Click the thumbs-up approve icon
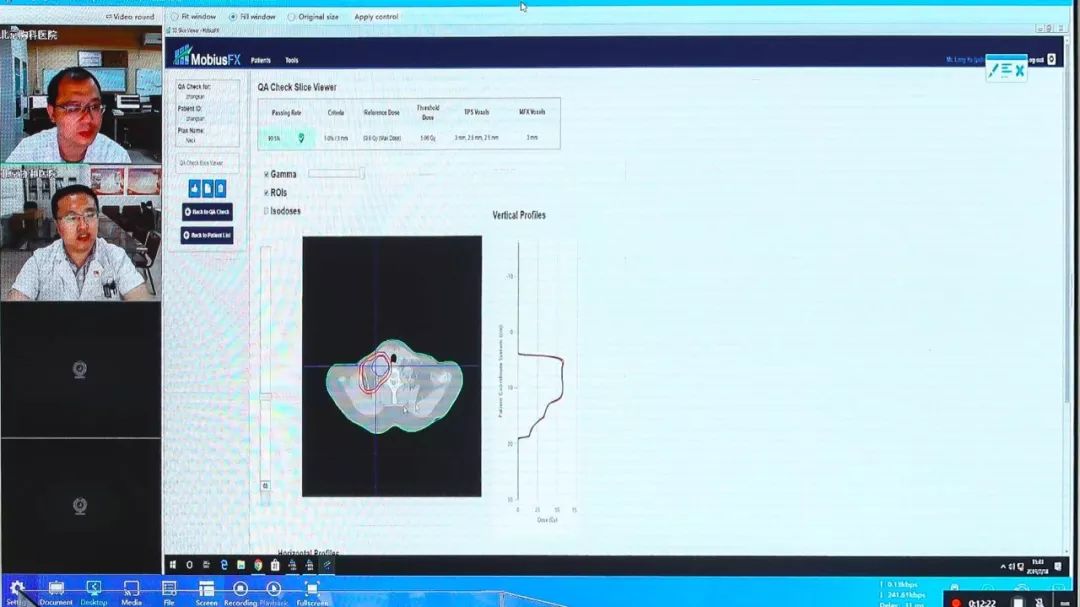1080x607 pixels. coord(194,188)
